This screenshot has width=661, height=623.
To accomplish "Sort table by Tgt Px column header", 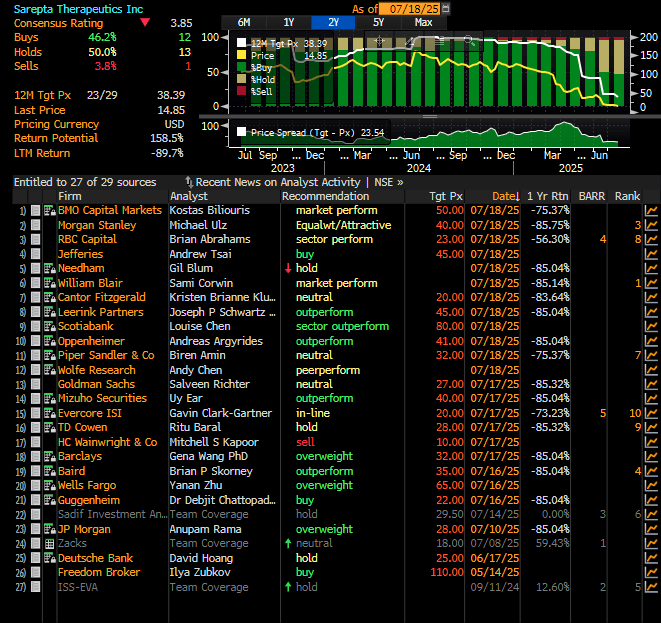I will coord(445,196).
